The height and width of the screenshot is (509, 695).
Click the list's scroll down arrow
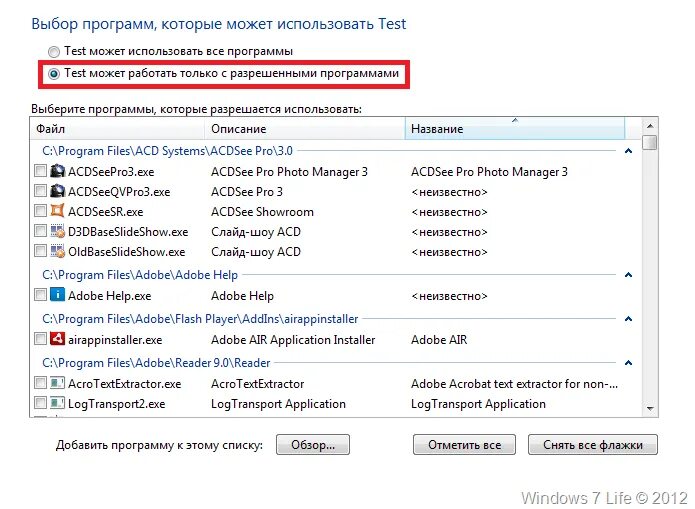click(650, 410)
